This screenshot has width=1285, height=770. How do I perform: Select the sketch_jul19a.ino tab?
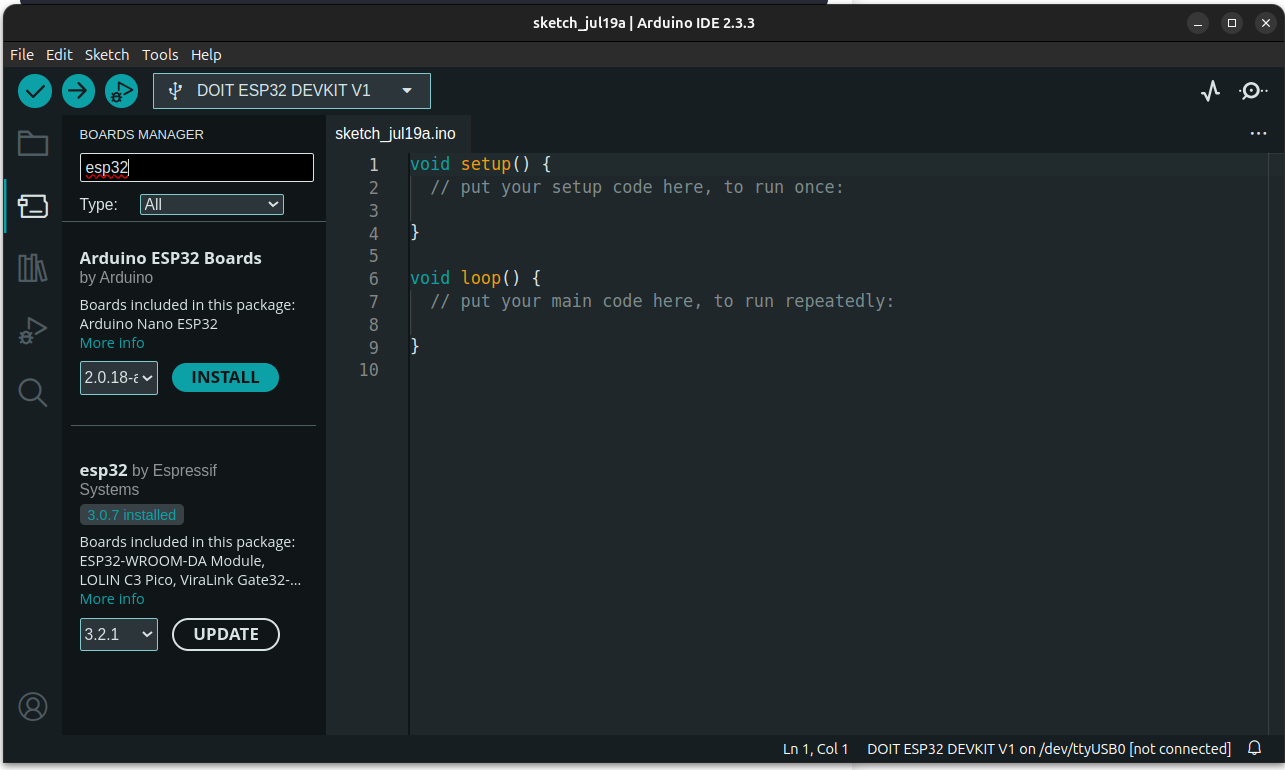pos(396,133)
